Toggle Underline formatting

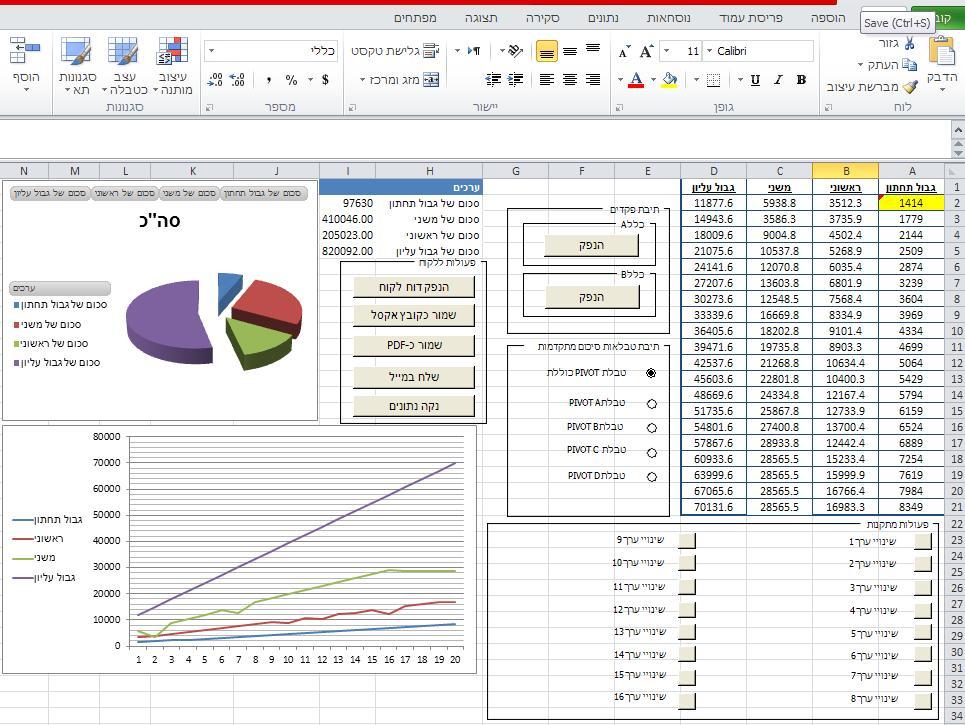[755, 80]
